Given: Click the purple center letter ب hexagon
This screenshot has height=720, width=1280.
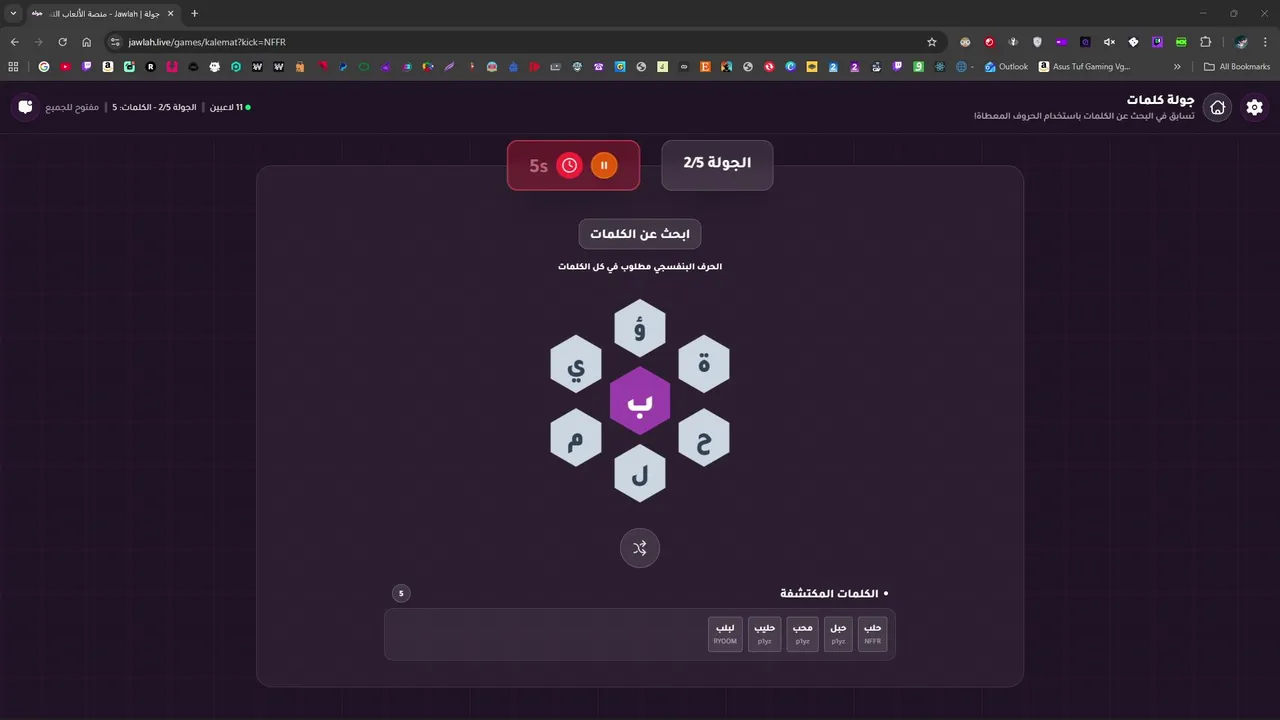Looking at the screenshot, I should pyautogui.click(x=640, y=401).
